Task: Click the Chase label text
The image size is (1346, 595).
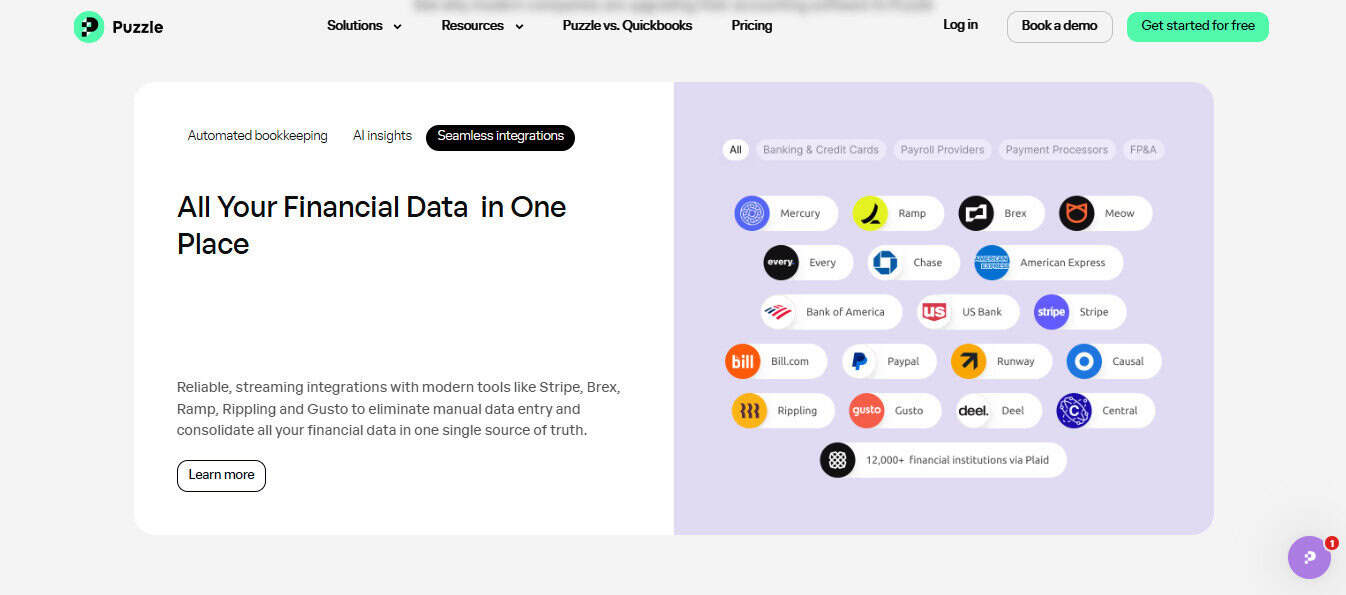Action: coord(927,263)
